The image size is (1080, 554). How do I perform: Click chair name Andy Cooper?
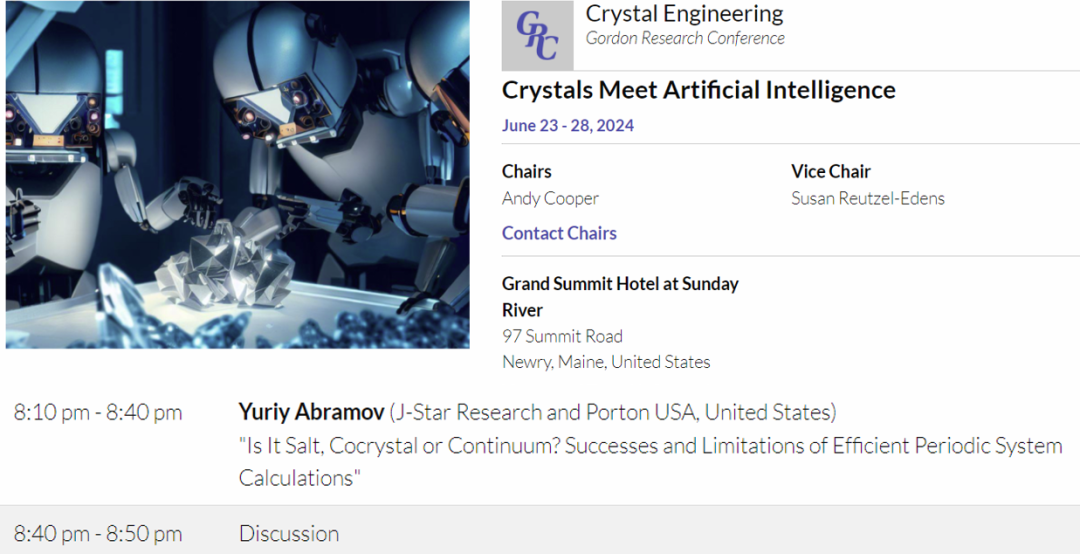[x=550, y=198]
